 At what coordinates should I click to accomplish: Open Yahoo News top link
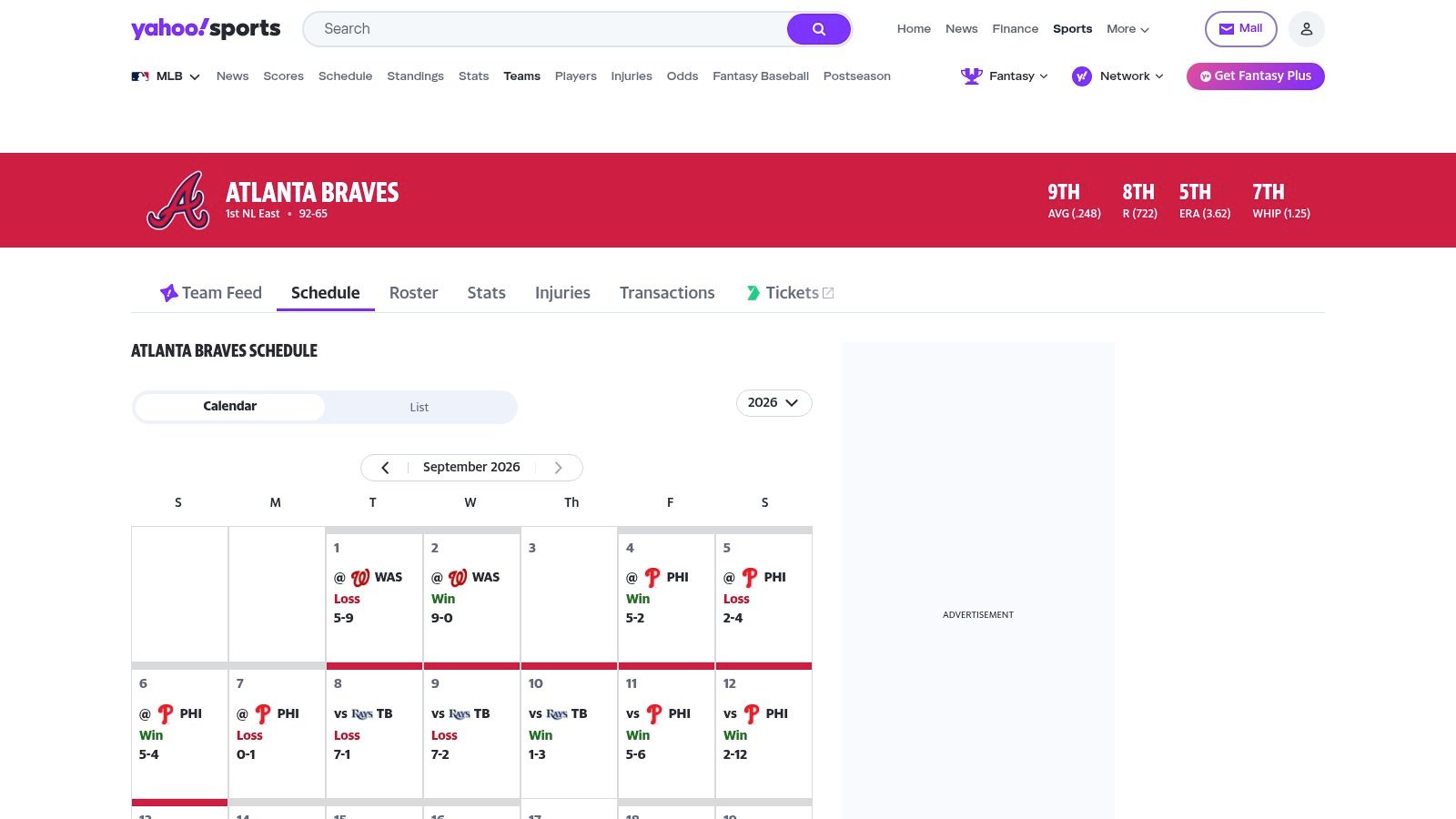(x=962, y=29)
